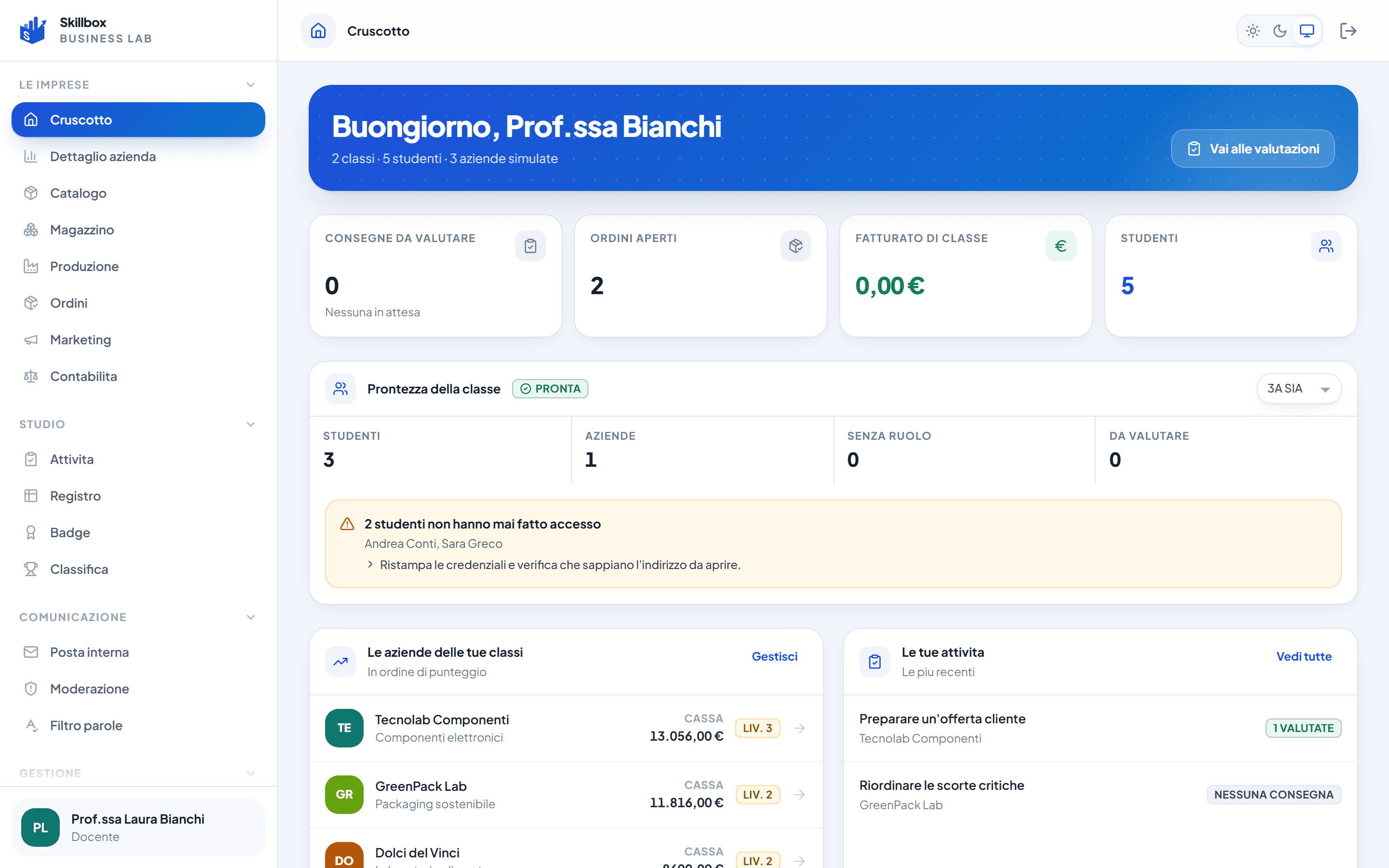
Task: Click the Le tue attivita clipboard icon
Action: (875, 662)
